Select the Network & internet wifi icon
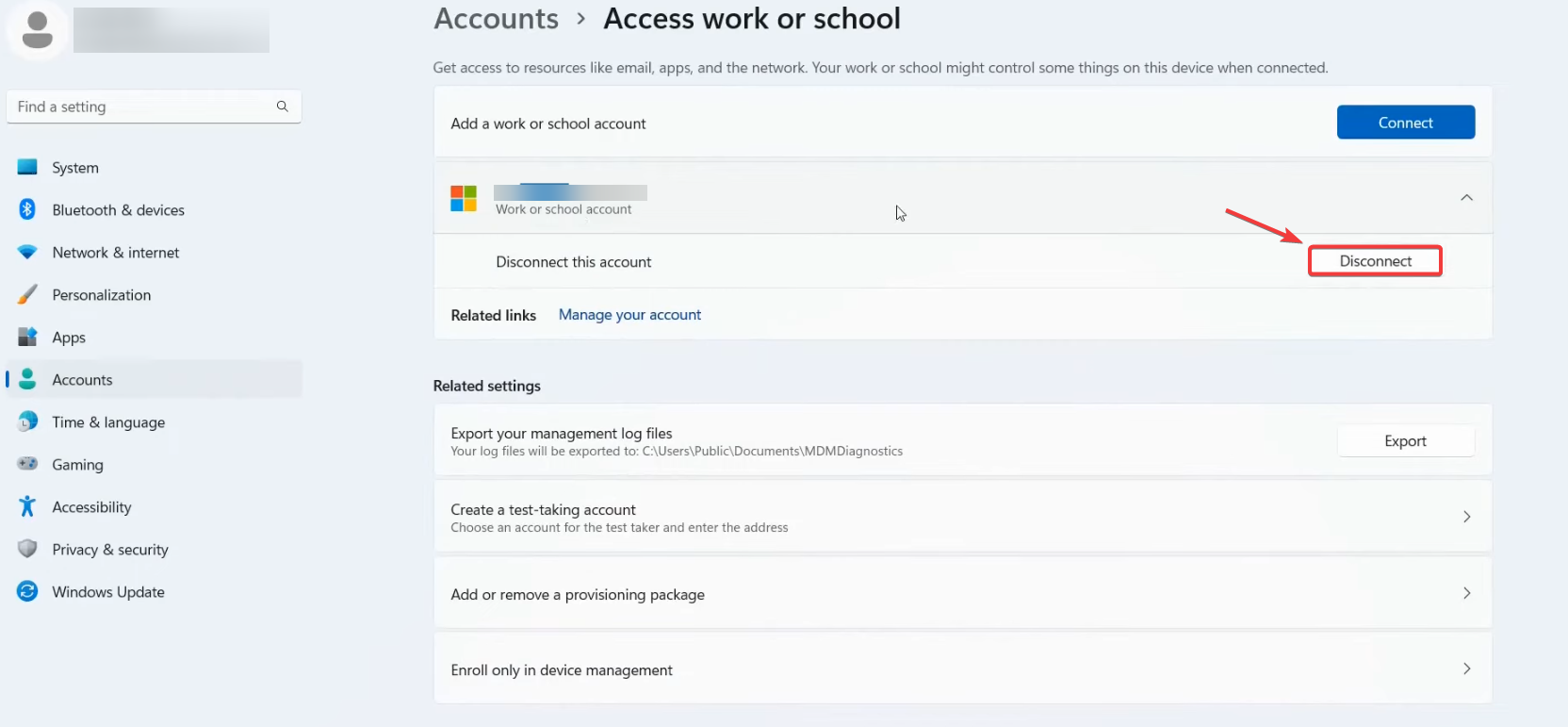 click(27, 252)
